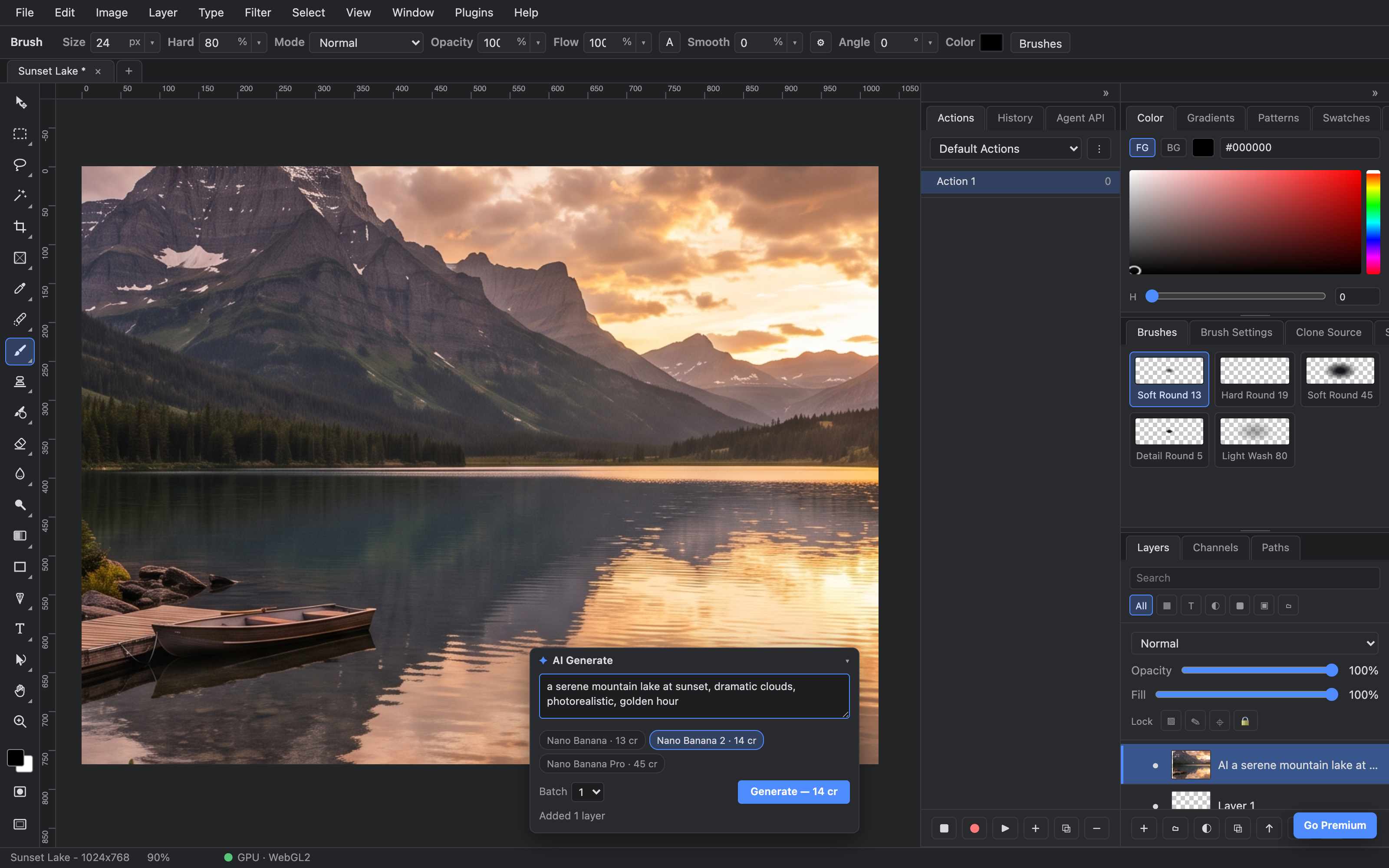Select the Crop tool
The height and width of the screenshot is (868, 1389).
20,227
